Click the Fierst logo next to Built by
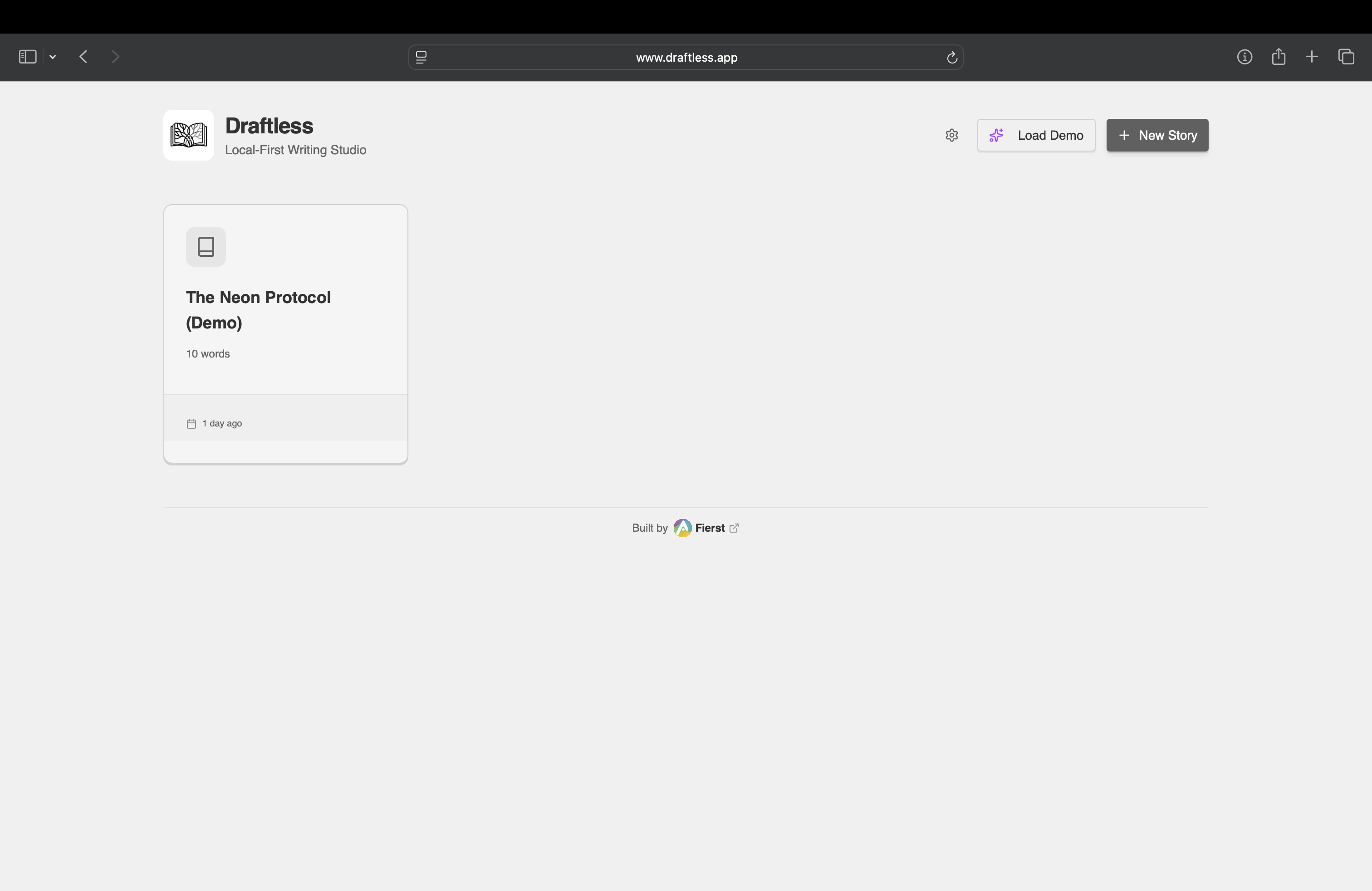The width and height of the screenshot is (1372, 891). coord(683,527)
